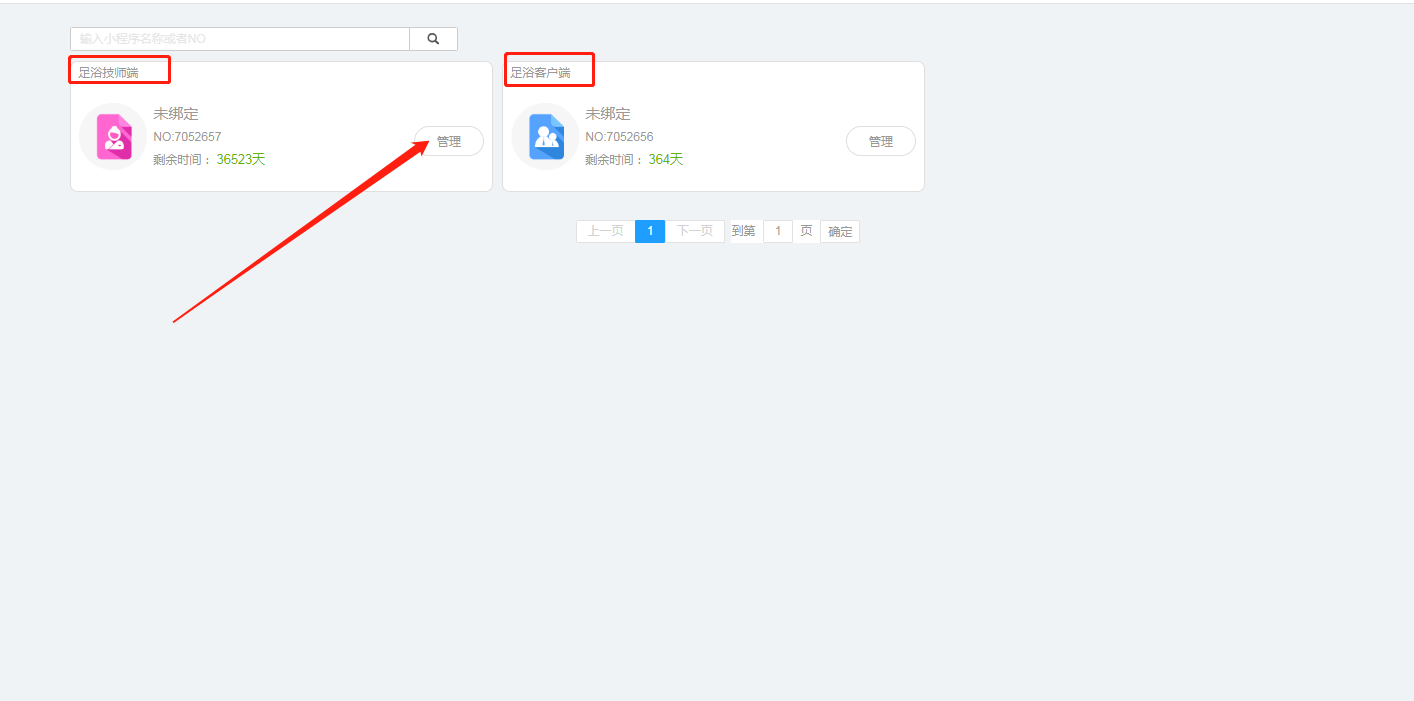Viewport: 1414px width, 701px height.
Task: Click the jump-to page number field
Action: pyautogui.click(x=778, y=231)
